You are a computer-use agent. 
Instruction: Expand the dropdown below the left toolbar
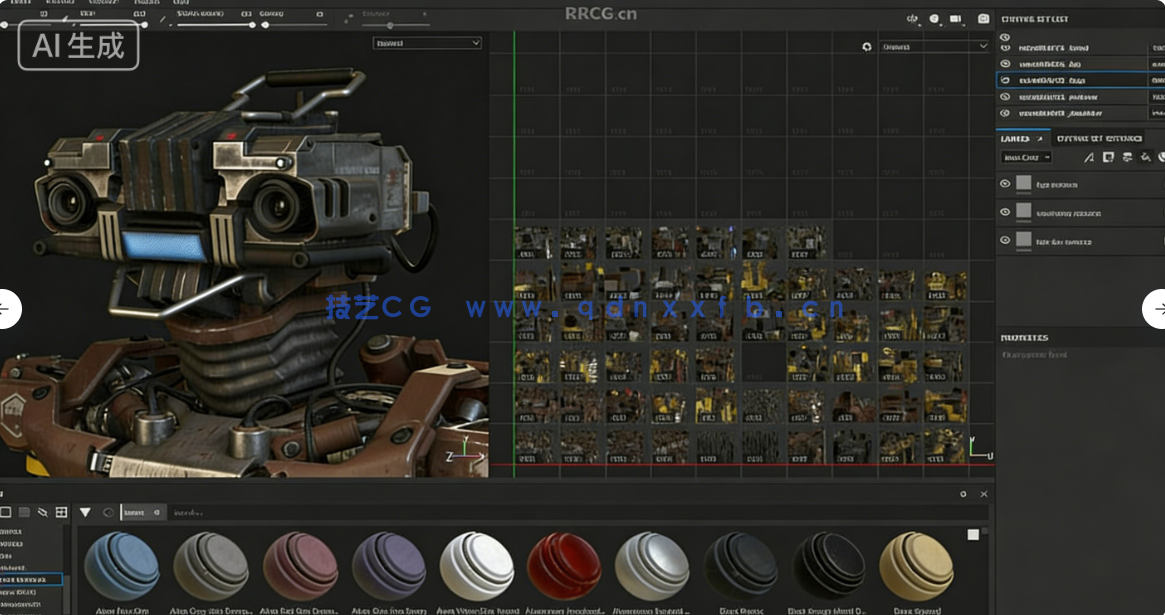pos(427,42)
